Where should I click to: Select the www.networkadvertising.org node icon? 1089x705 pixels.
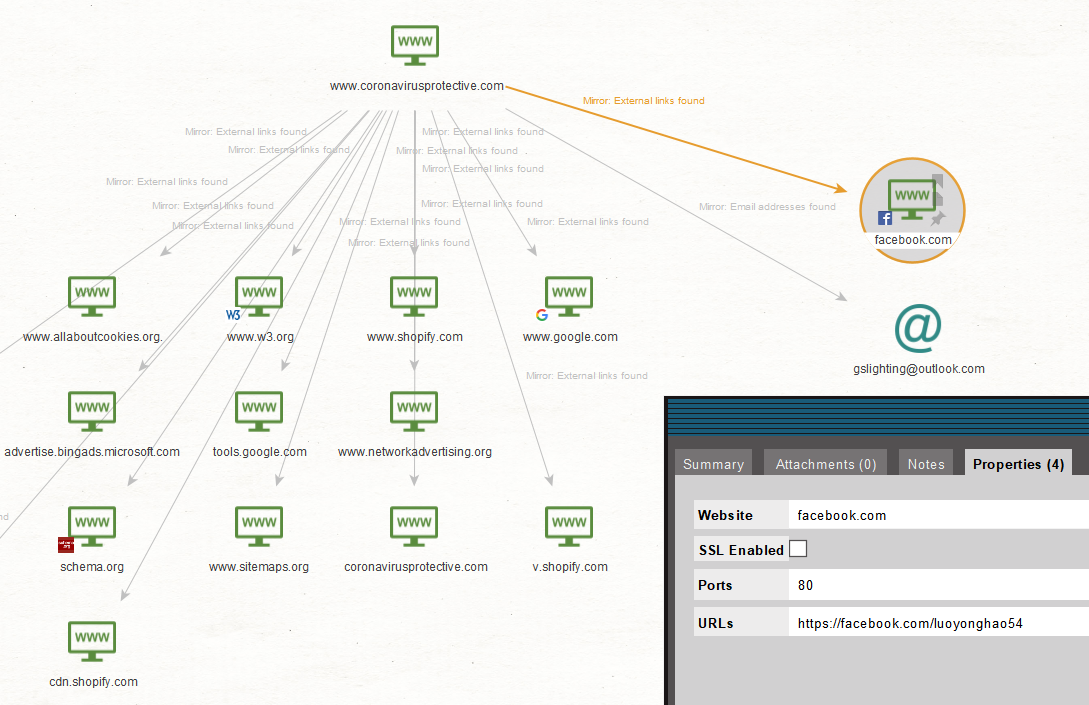415,411
